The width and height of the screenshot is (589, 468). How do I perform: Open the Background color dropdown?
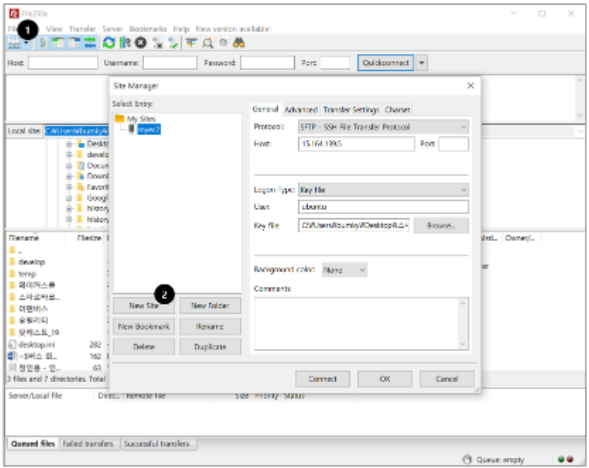[x=344, y=270]
